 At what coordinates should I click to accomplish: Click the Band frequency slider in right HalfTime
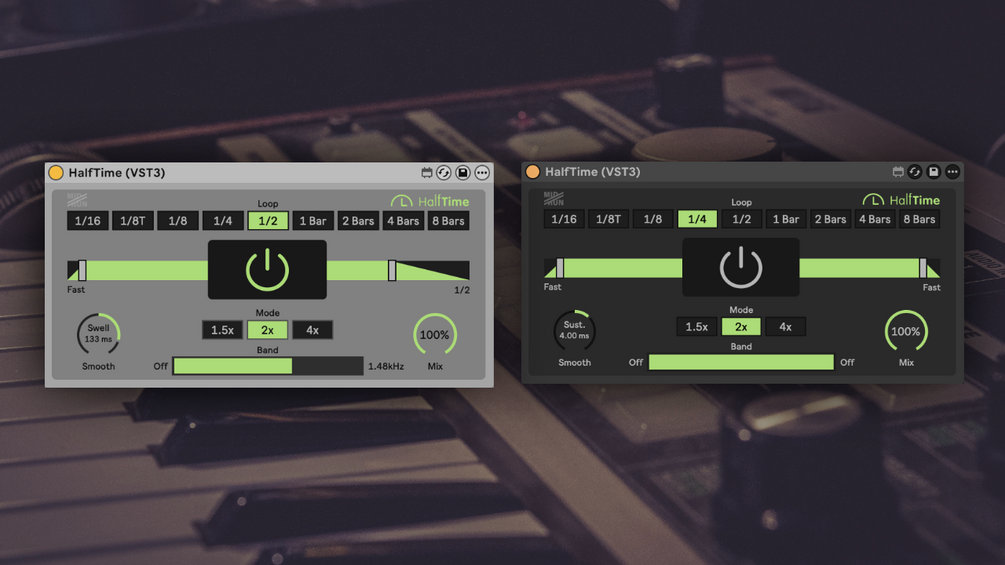point(742,363)
